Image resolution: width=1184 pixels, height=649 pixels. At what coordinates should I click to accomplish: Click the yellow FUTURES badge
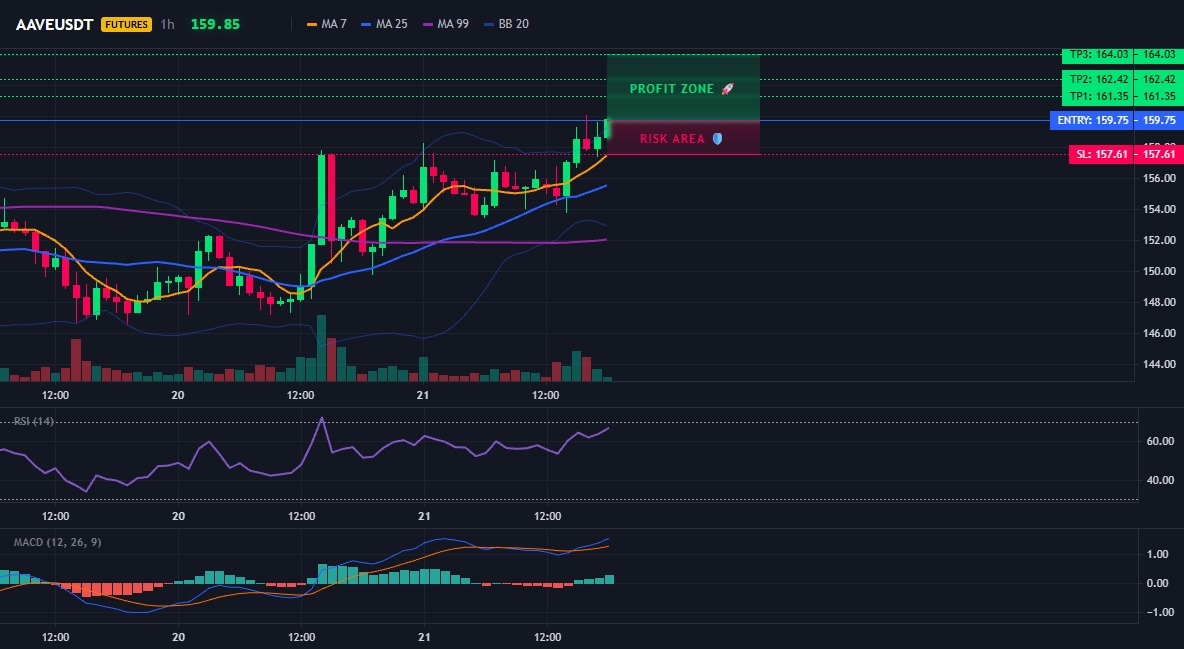tap(126, 24)
